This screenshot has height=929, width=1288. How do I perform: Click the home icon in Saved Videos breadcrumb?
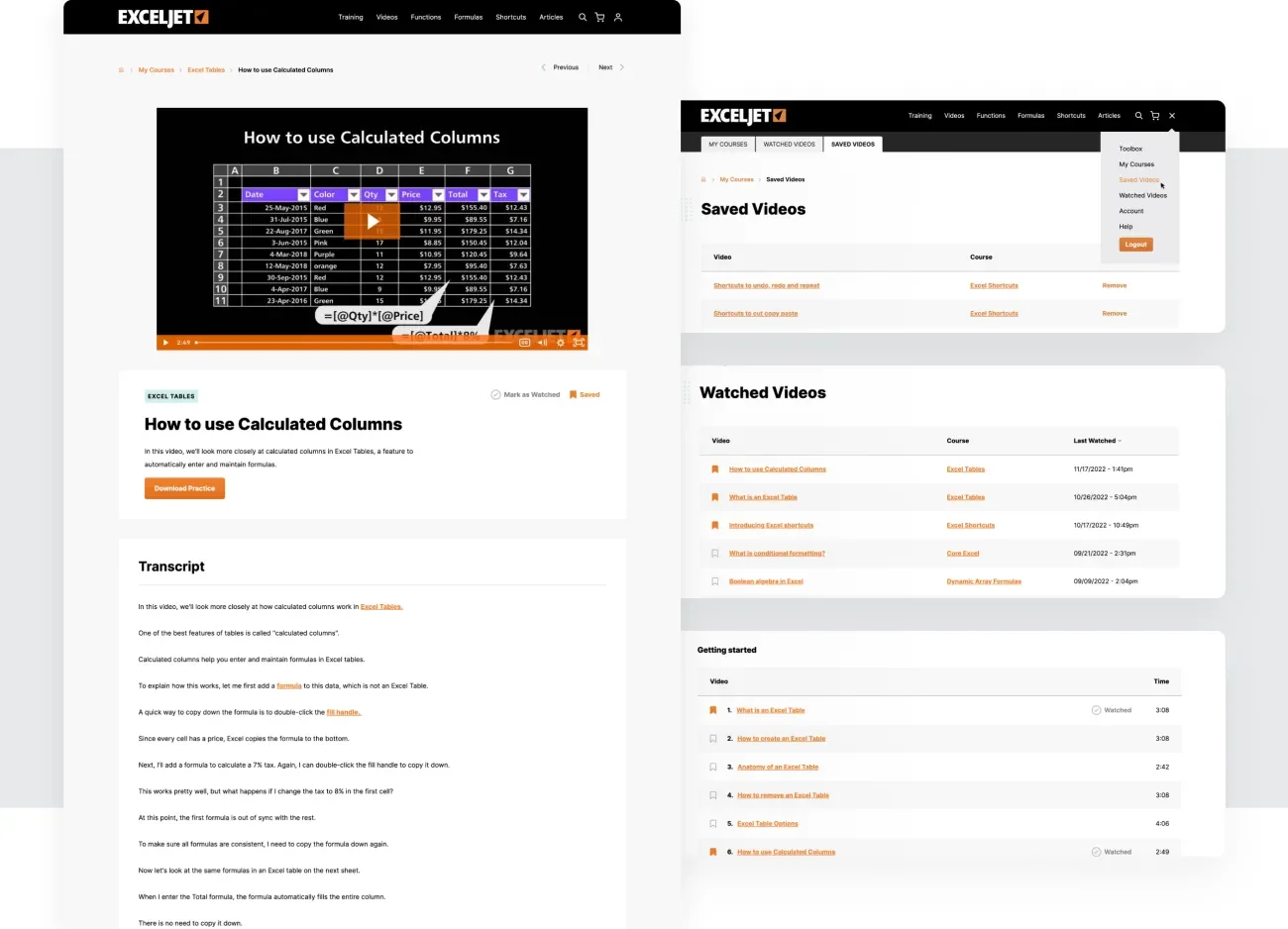(703, 179)
